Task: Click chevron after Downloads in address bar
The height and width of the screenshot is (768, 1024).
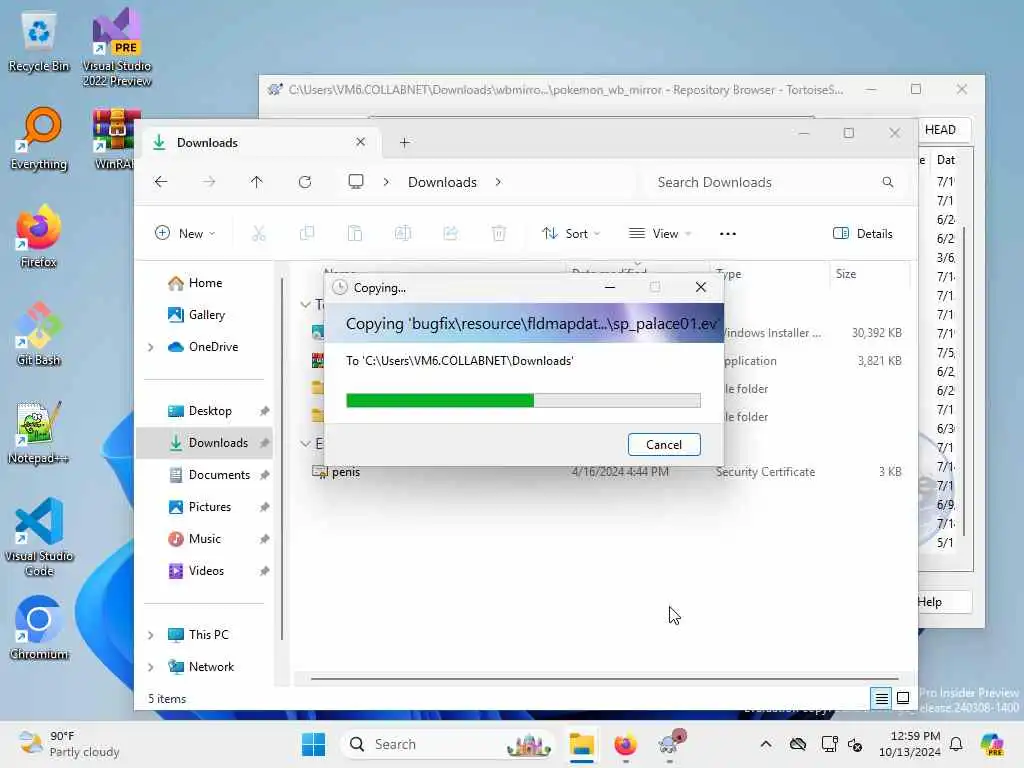Action: point(498,182)
